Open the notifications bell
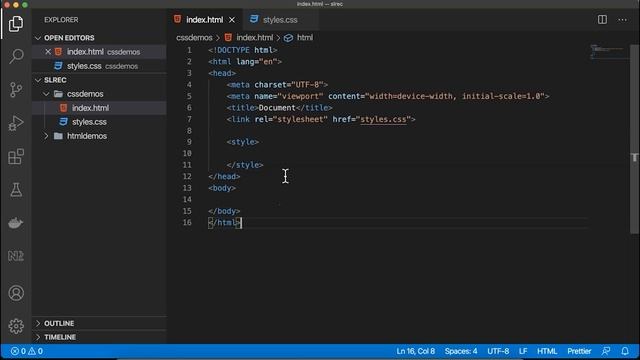This screenshot has width=640, height=360. 625,351
